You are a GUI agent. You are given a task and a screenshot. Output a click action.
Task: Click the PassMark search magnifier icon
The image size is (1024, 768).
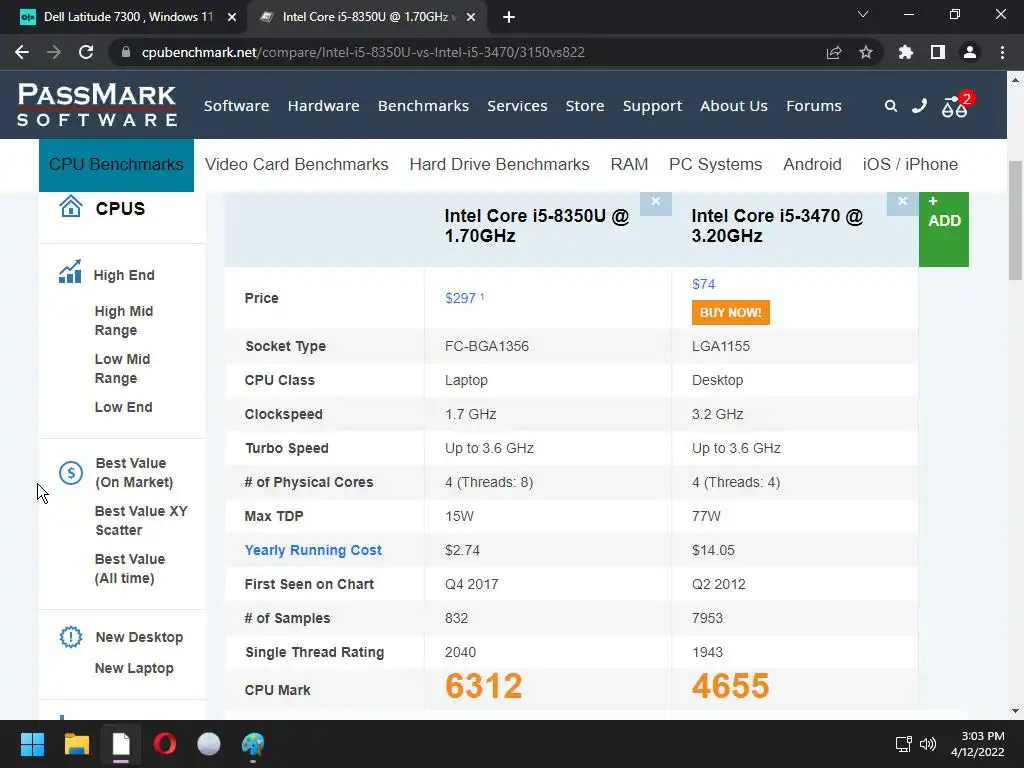pyautogui.click(x=891, y=106)
